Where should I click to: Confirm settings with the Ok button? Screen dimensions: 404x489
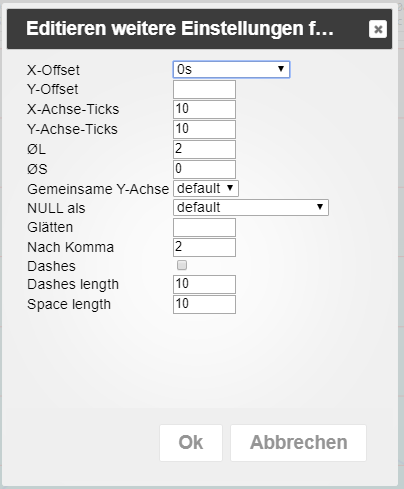191,443
